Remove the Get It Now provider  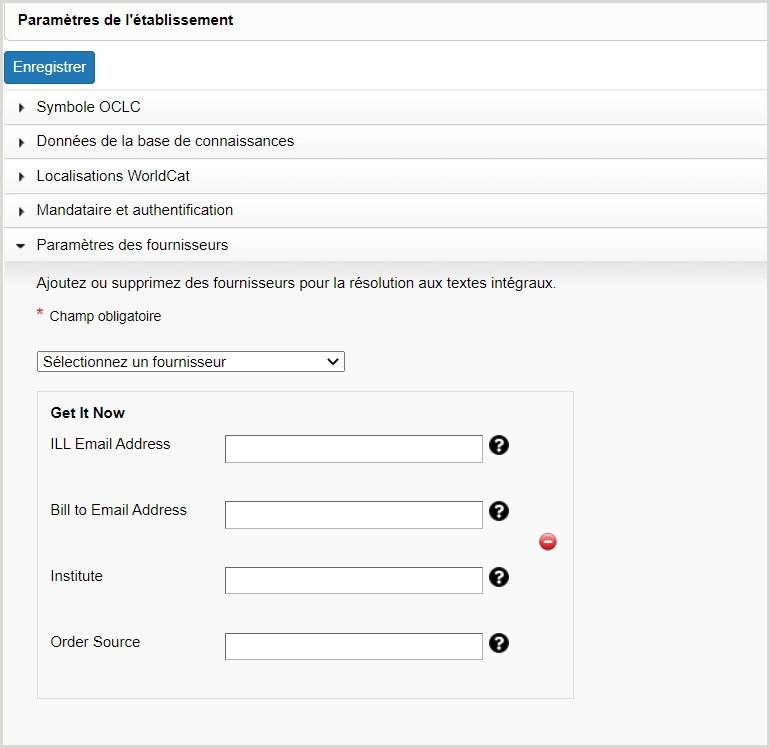pos(548,542)
